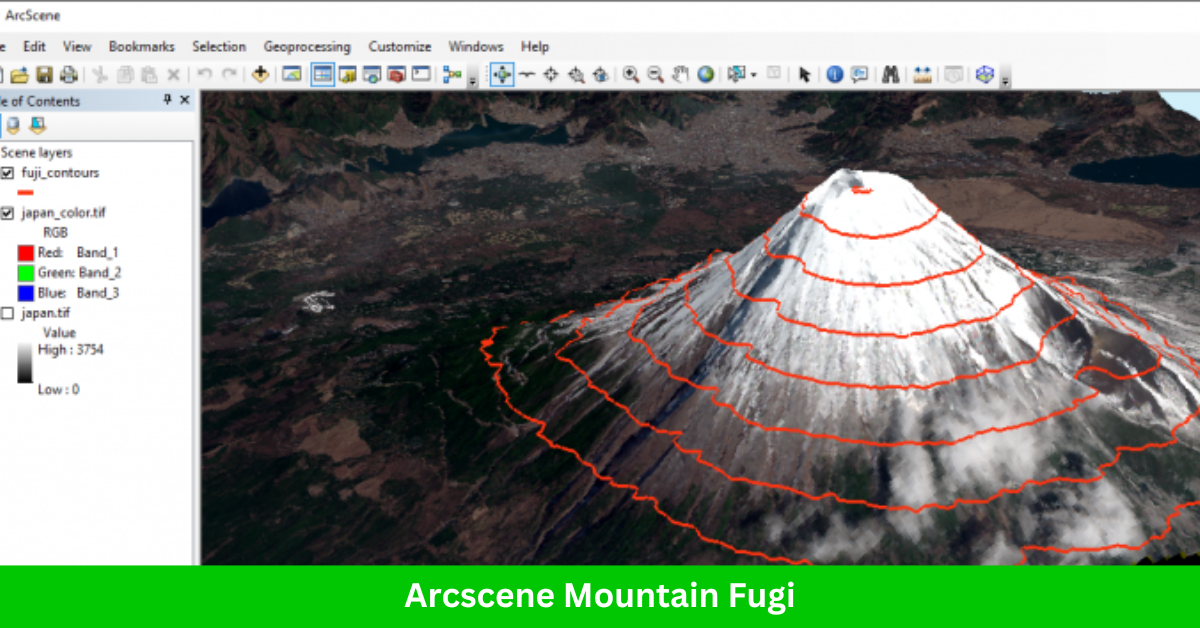Click the Save button
Image resolution: width=1200 pixels, height=628 pixels.
point(43,73)
